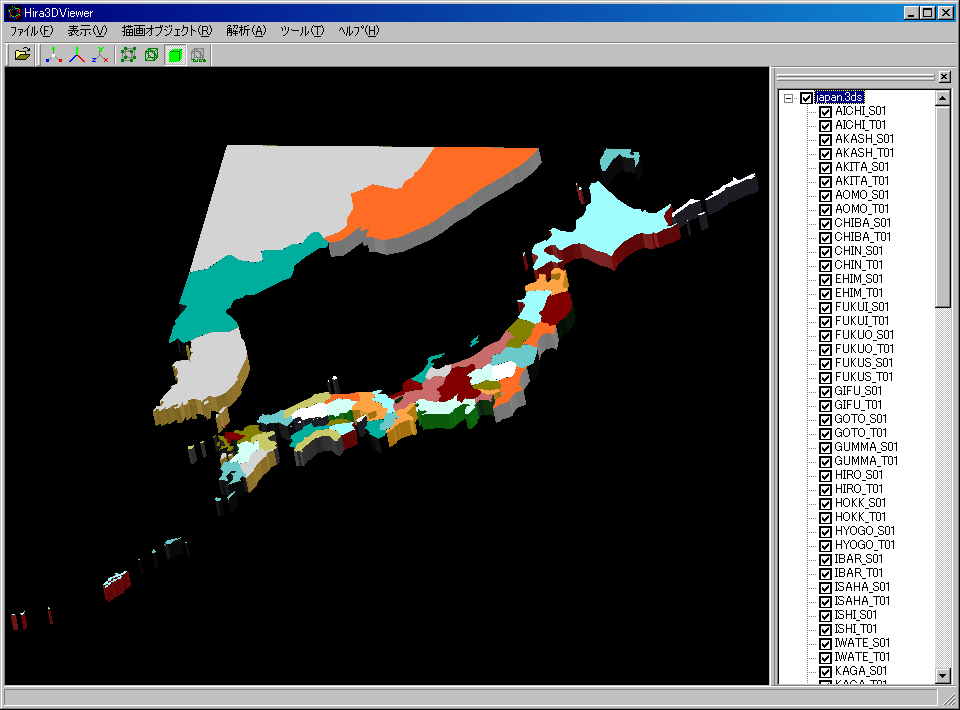Select the KAGA_S01 tree item label
Screen dimensions: 960x710
(x=860, y=671)
